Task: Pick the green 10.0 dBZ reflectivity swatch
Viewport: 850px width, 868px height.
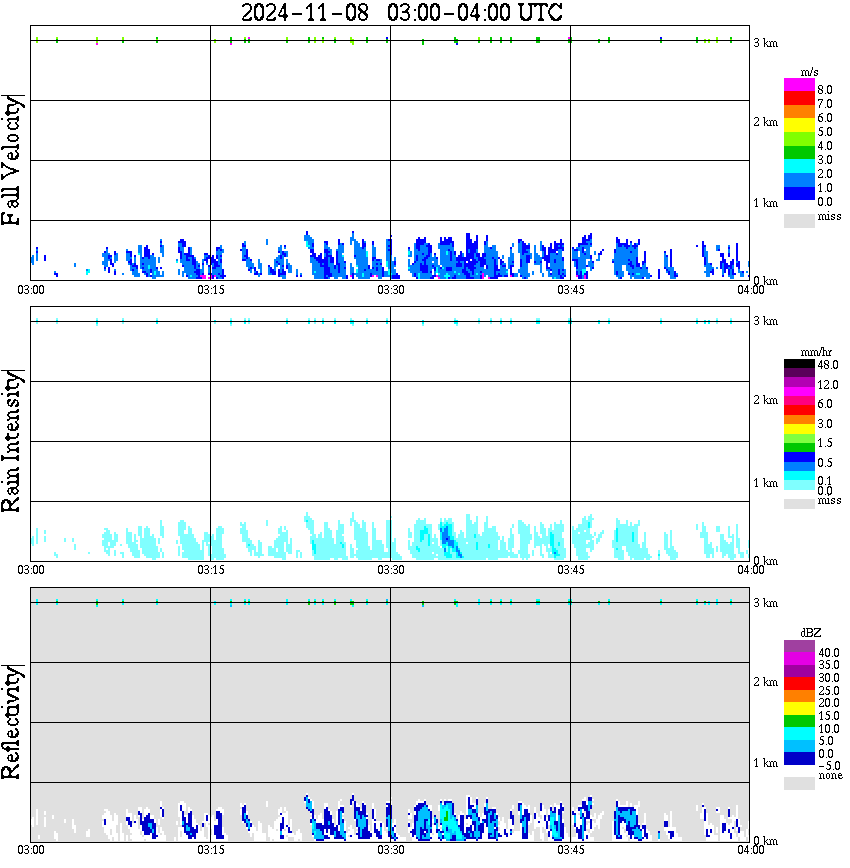Action: pos(799,721)
